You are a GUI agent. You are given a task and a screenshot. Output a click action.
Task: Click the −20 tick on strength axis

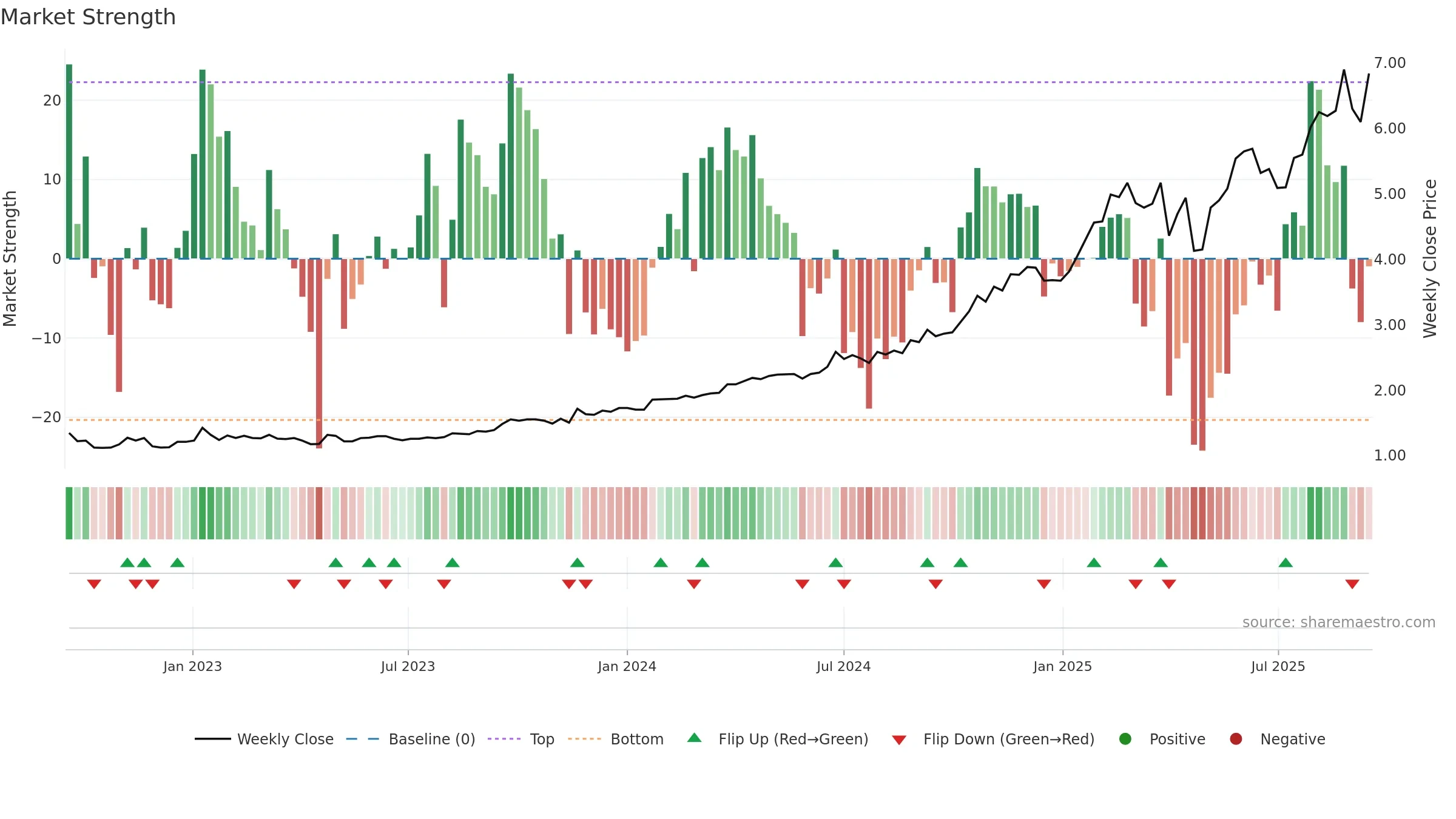click(x=47, y=417)
